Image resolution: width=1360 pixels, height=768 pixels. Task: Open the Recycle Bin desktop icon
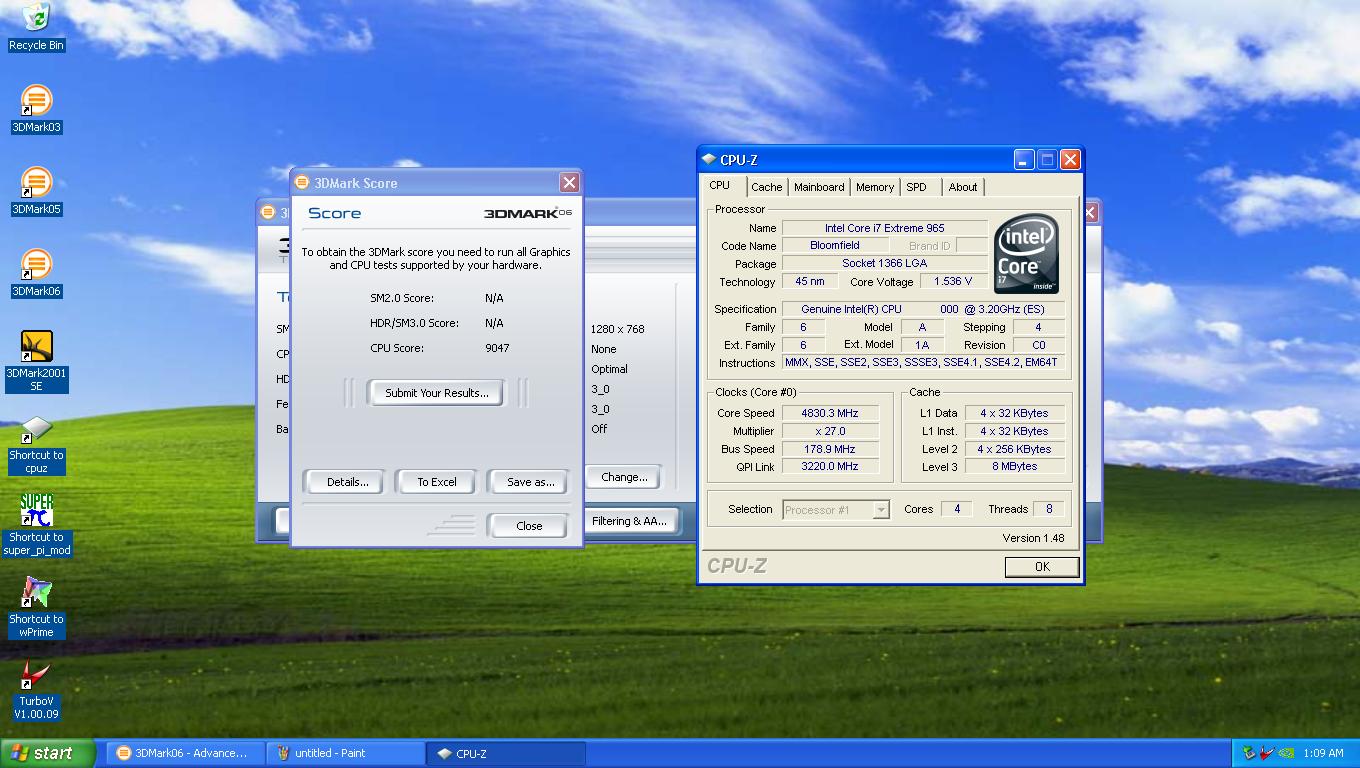[36, 27]
